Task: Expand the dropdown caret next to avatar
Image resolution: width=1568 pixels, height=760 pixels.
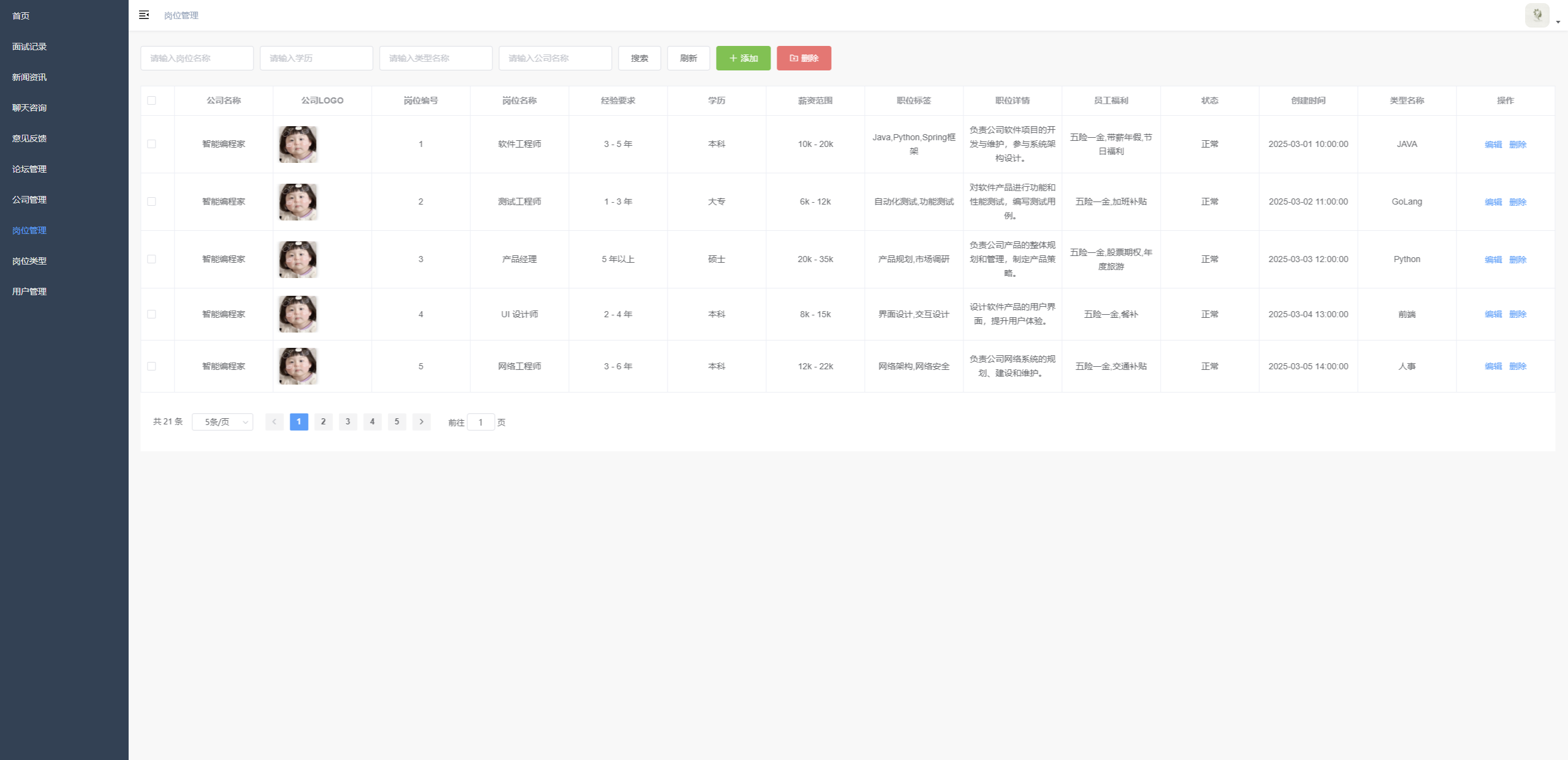Action: (x=1558, y=22)
